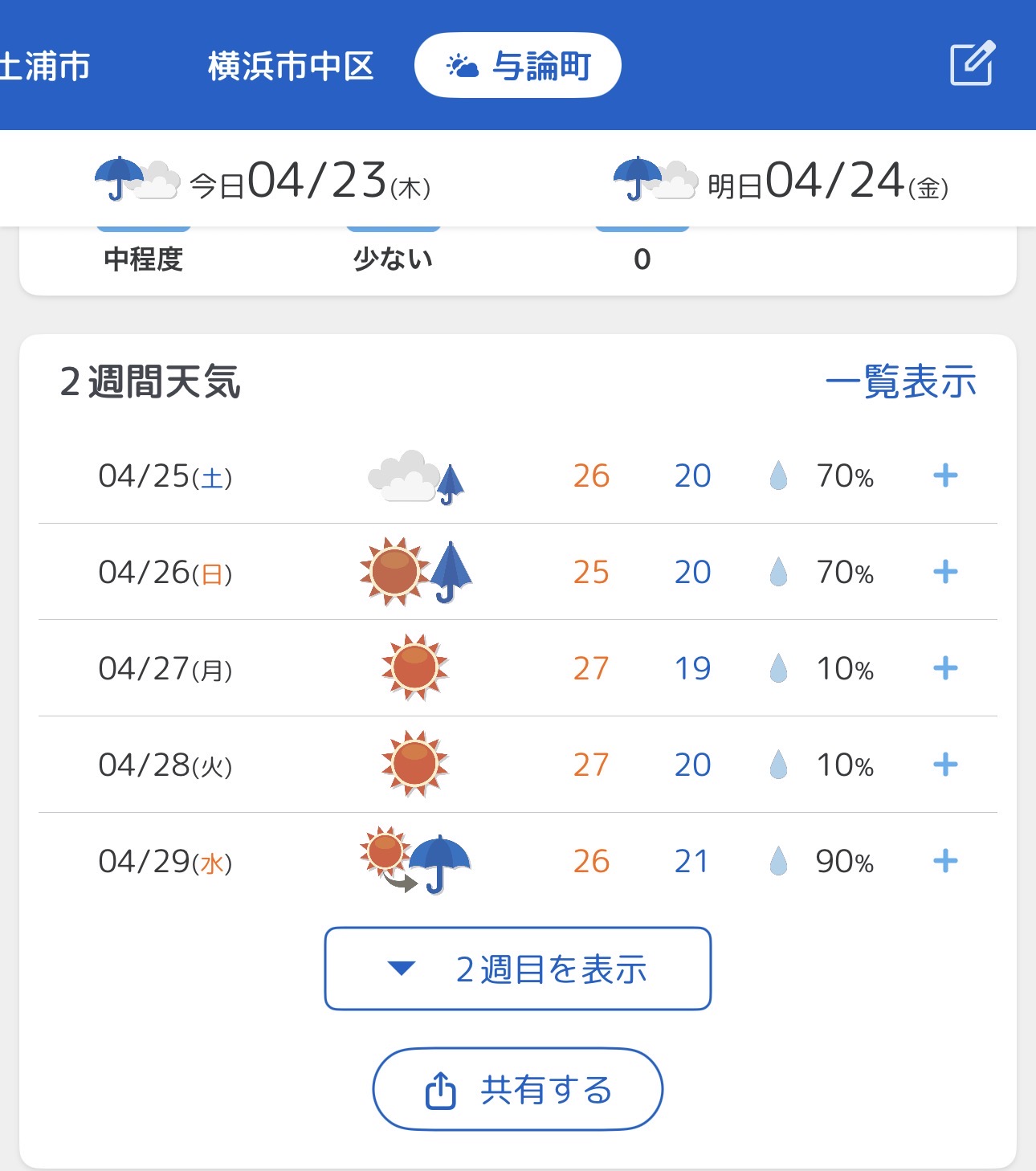Expand 04/27 forecast with plus icon
Screen dimensions: 1036x1171
click(945, 667)
